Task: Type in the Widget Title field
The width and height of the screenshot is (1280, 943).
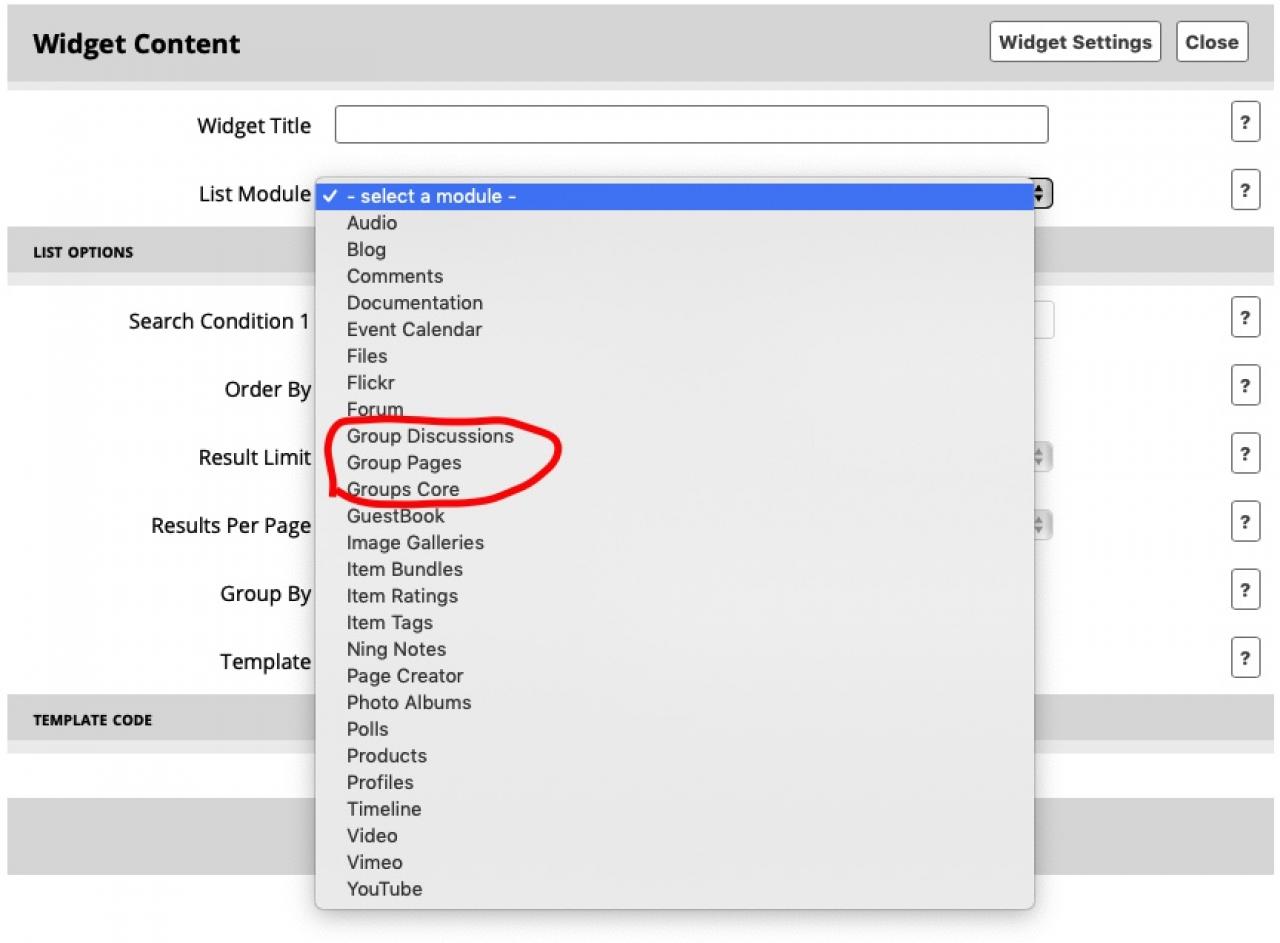Action: point(691,125)
